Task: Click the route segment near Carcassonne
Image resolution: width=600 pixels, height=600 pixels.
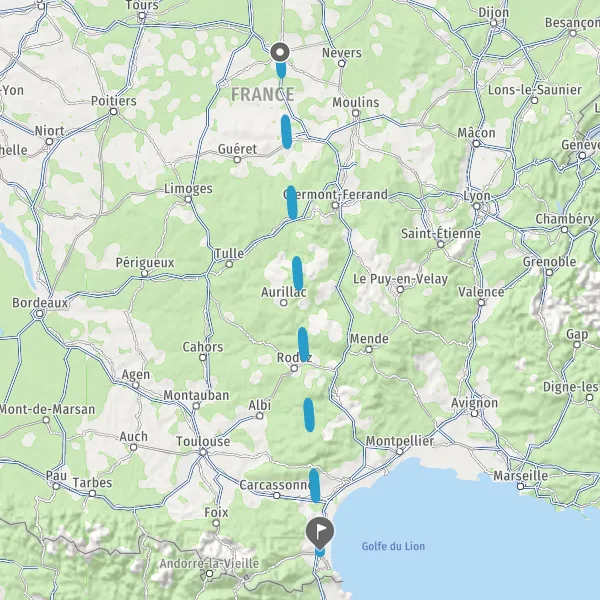Action: (x=315, y=485)
